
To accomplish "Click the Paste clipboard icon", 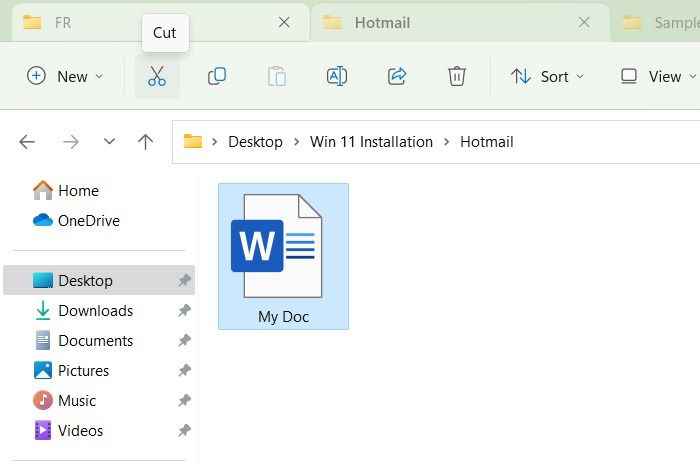I will (277, 76).
